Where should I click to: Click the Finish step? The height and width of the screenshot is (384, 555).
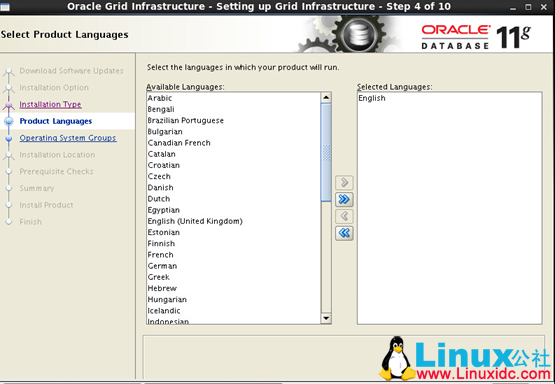31,222
